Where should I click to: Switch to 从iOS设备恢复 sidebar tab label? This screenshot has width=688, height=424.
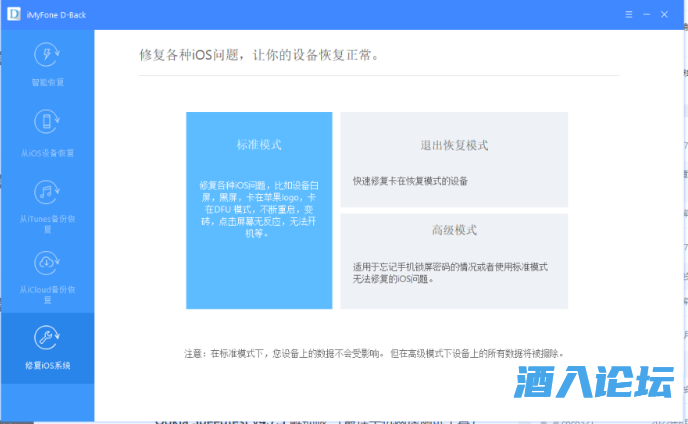click(47, 153)
